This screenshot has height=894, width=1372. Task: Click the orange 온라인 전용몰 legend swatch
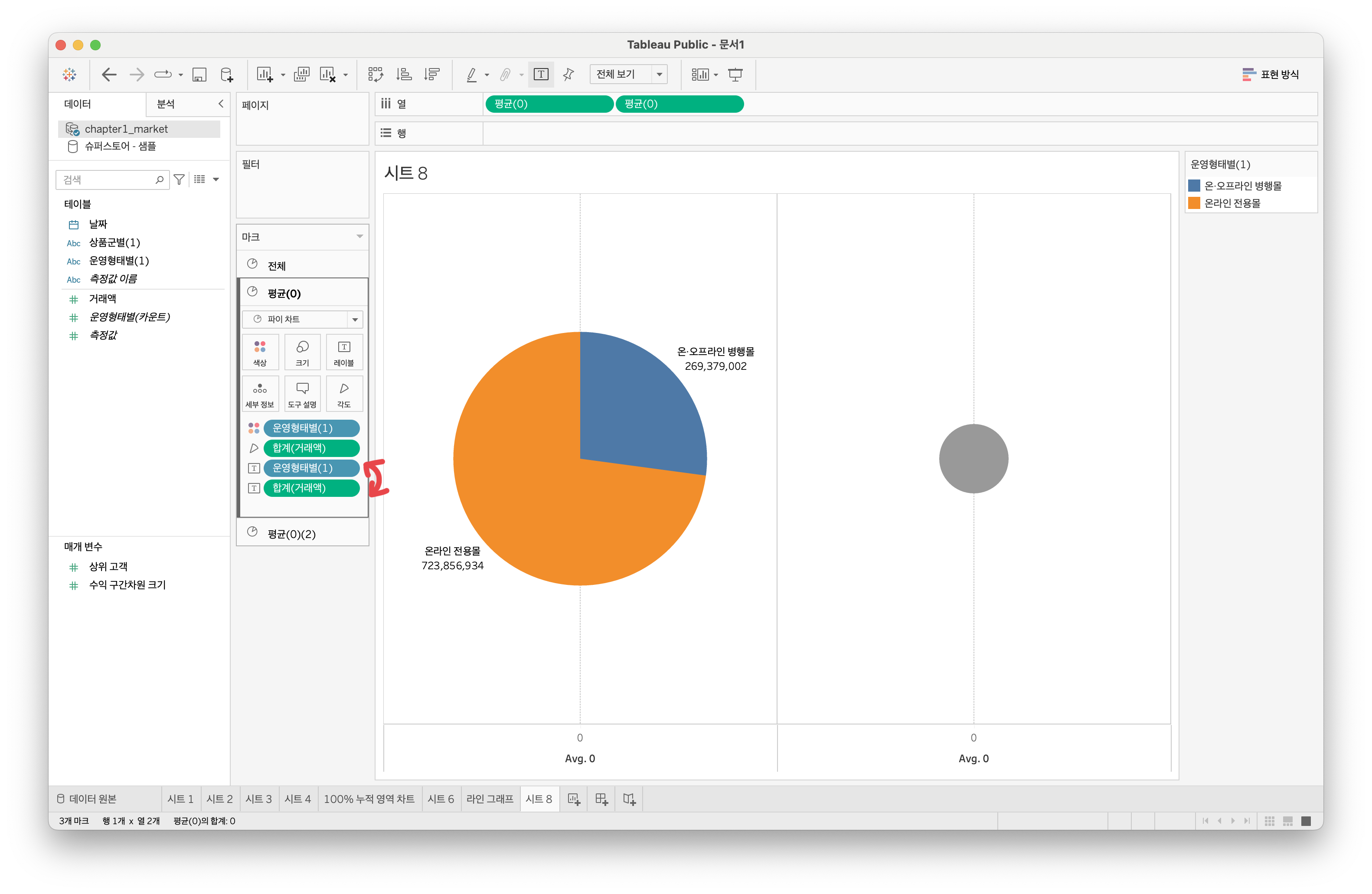pyautogui.click(x=1195, y=203)
